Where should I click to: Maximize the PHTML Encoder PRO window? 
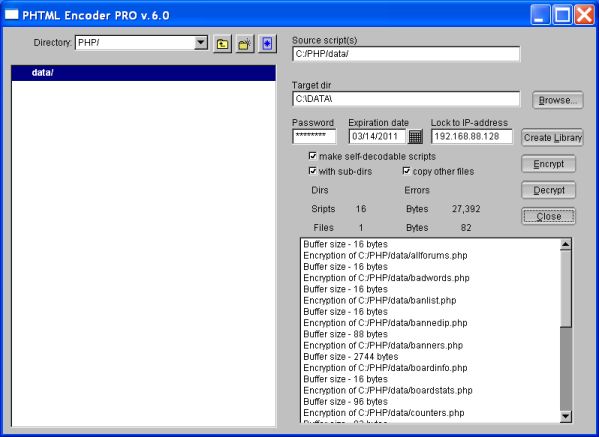(562, 15)
